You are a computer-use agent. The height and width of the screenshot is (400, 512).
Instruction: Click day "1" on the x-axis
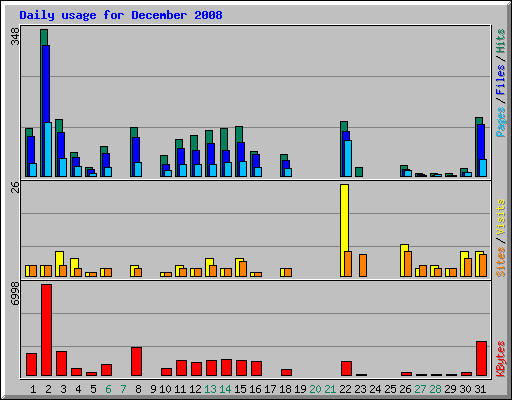[33, 389]
